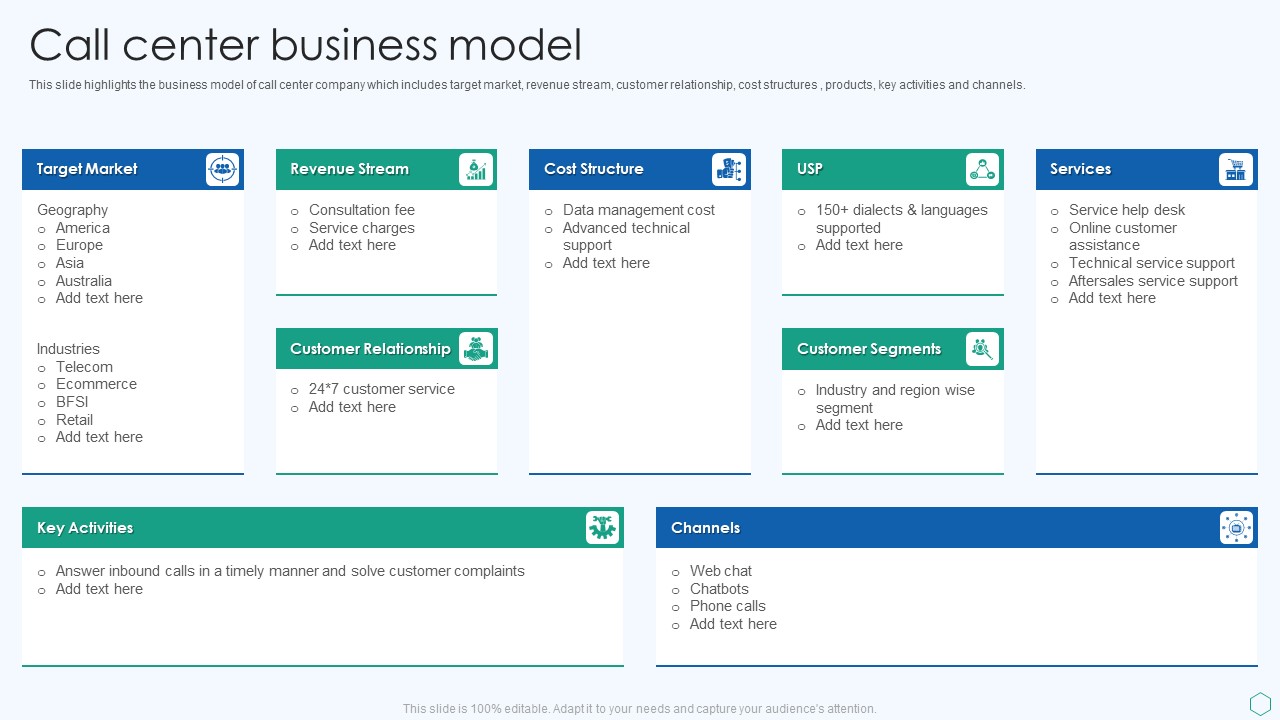Screen dimensions: 1280x720
Task: Select the slide title 'Call center business model'
Action: (x=305, y=45)
